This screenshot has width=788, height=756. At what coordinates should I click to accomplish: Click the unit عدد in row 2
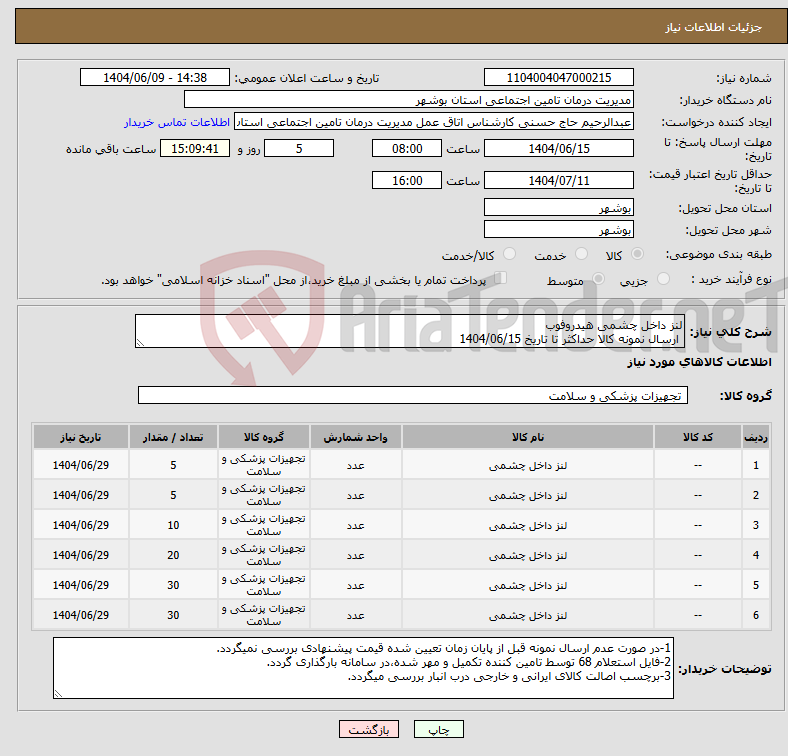355,496
